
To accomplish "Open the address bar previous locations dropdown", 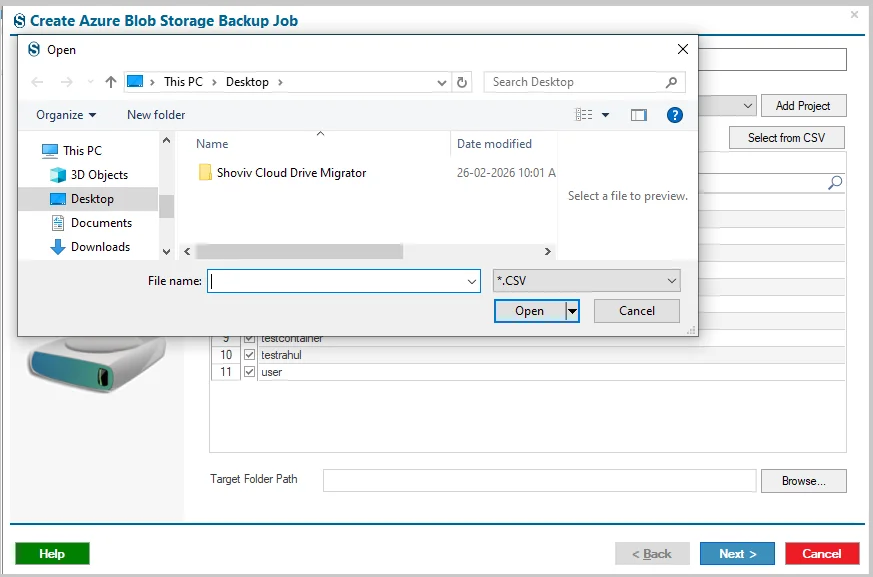I will 442,82.
